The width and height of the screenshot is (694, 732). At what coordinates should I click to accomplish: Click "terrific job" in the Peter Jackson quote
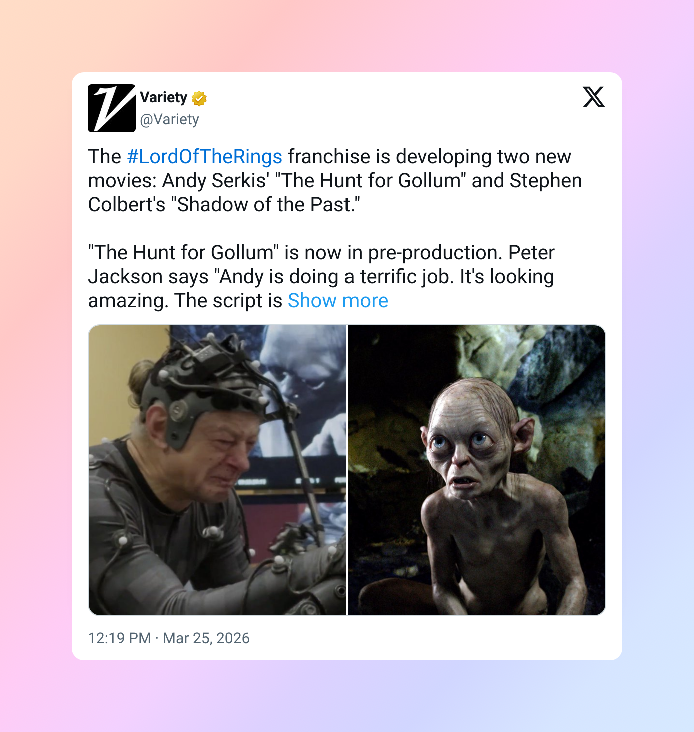pos(407,277)
